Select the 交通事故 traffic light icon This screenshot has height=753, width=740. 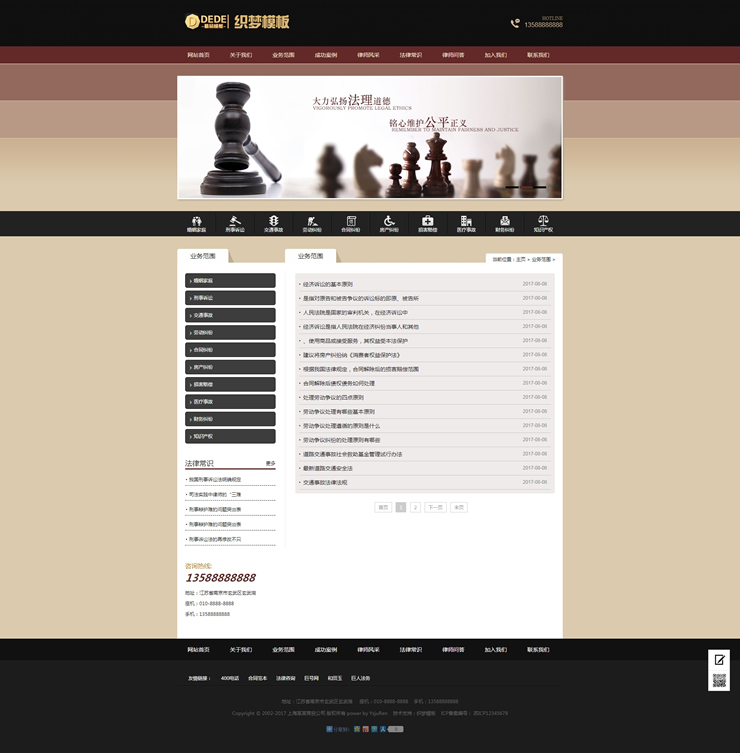point(274,220)
